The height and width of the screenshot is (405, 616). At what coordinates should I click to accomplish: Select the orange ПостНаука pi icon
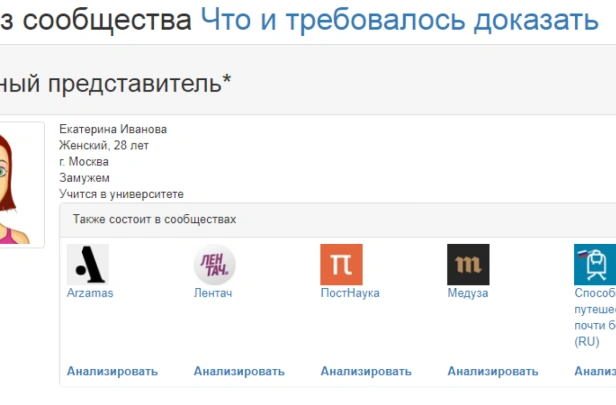click(x=341, y=264)
